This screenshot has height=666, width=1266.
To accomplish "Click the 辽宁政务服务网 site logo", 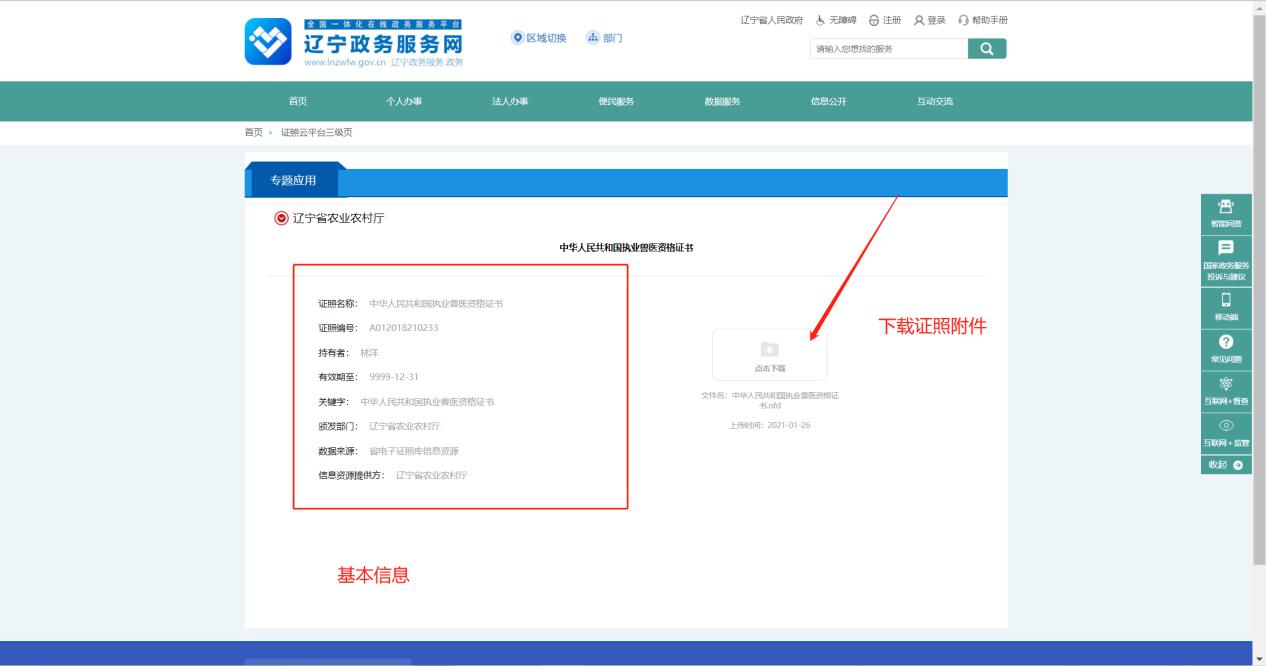I will pyautogui.click(x=355, y=42).
